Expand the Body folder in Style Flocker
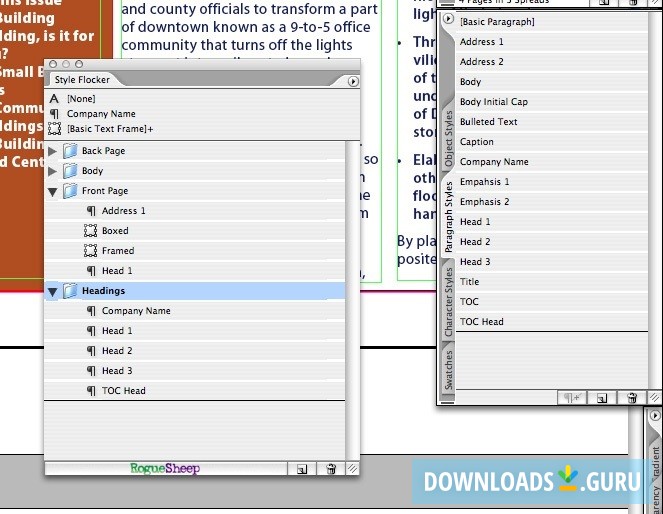This screenshot has height=514, width=663. [52, 171]
